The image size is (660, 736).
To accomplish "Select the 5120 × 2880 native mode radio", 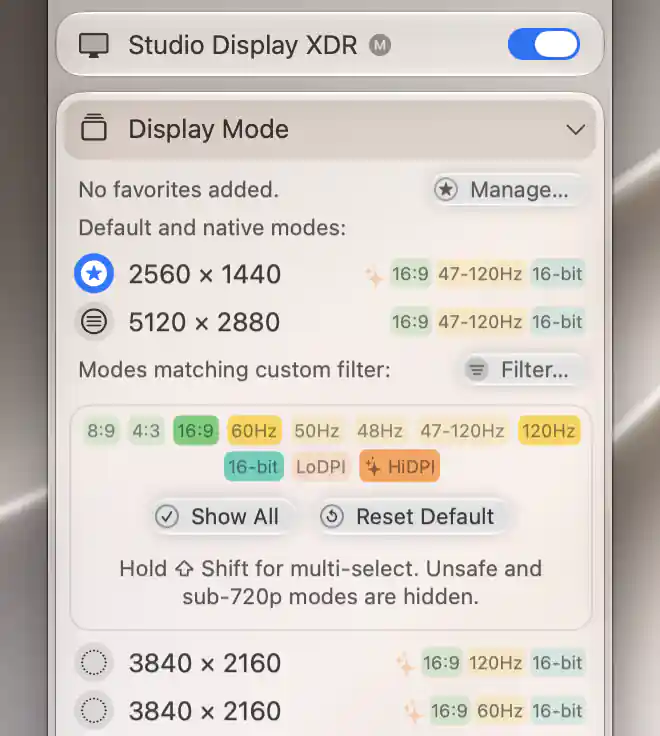I will pyautogui.click(x=94, y=322).
